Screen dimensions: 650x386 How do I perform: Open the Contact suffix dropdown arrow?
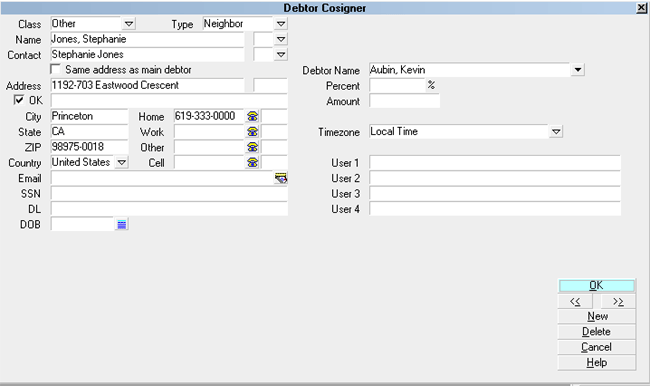pos(281,54)
